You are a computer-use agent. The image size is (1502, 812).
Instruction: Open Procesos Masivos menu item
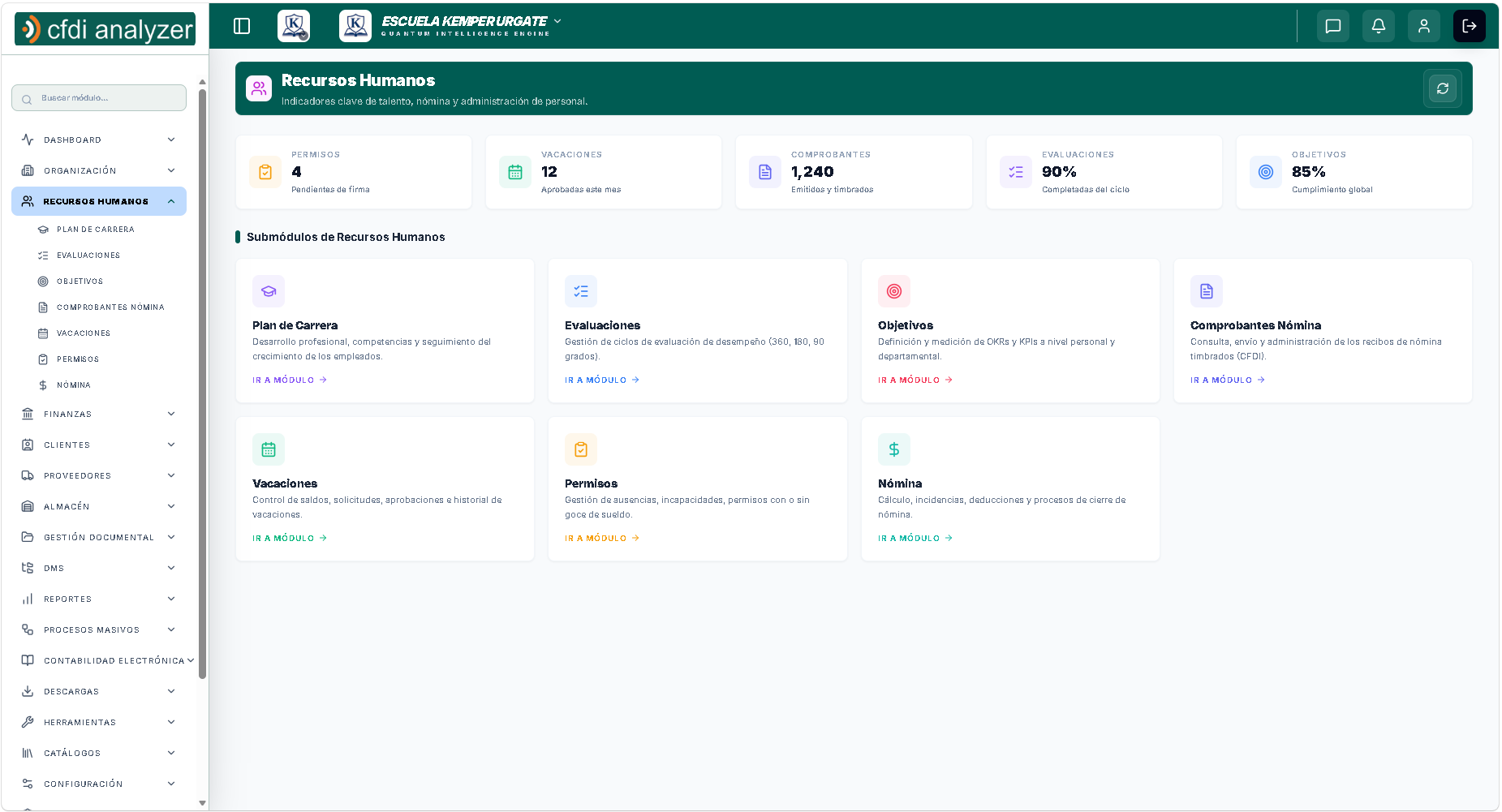pyautogui.click(x=99, y=629)
